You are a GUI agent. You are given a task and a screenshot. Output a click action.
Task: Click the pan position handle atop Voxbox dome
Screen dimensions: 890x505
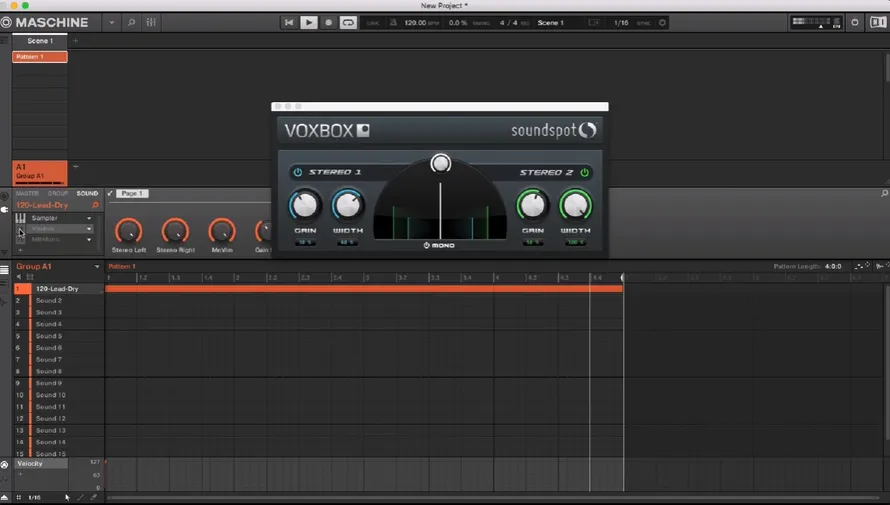(x=440, y=163)
